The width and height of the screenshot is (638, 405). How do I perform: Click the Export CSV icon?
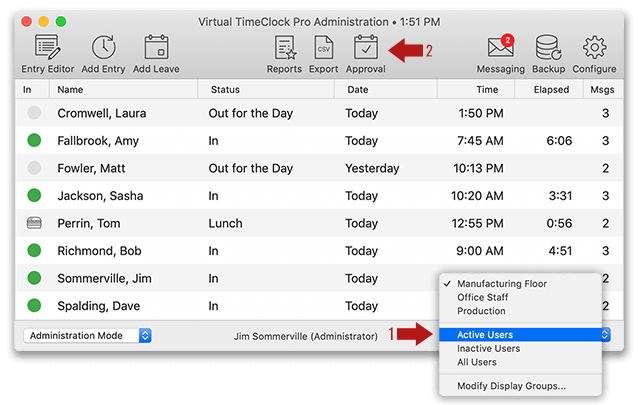323,47
